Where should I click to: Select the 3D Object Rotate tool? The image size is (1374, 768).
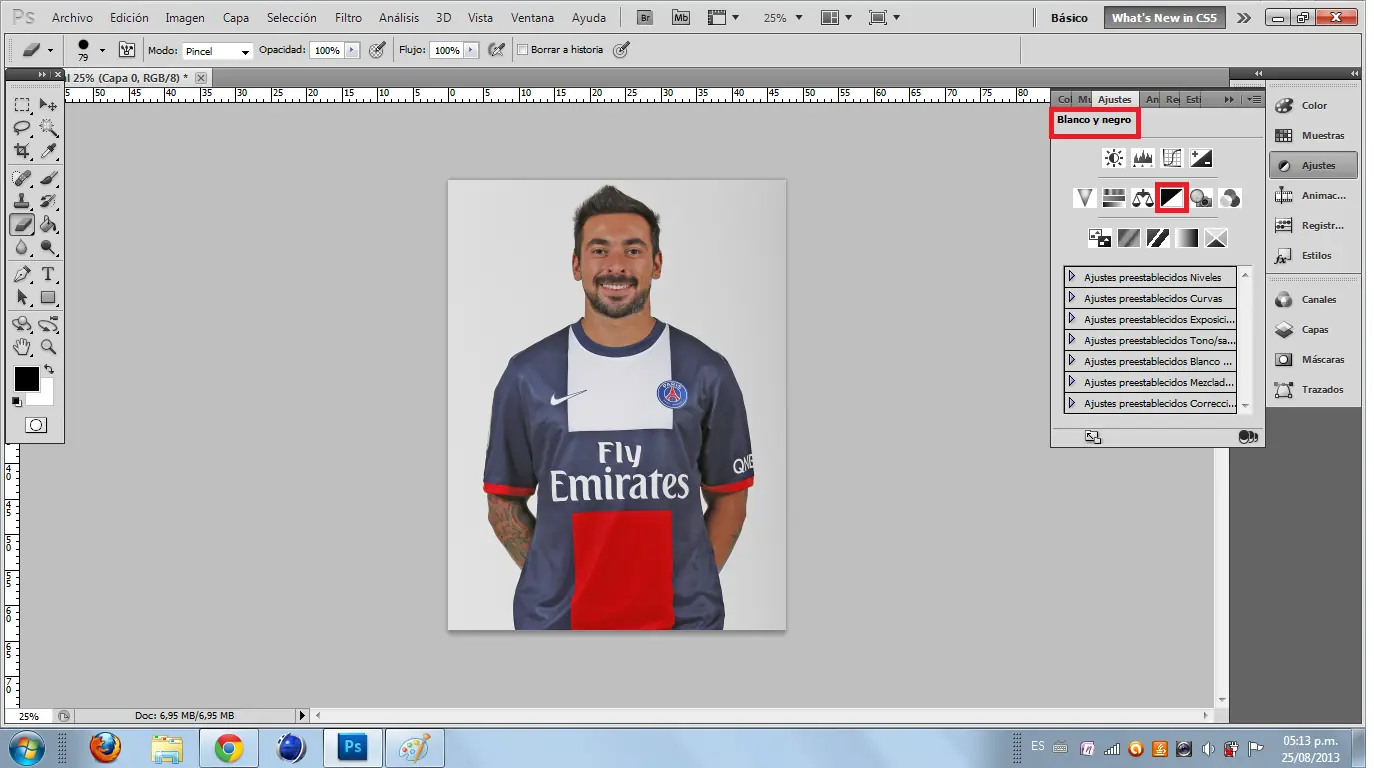[x=22, y=324]
